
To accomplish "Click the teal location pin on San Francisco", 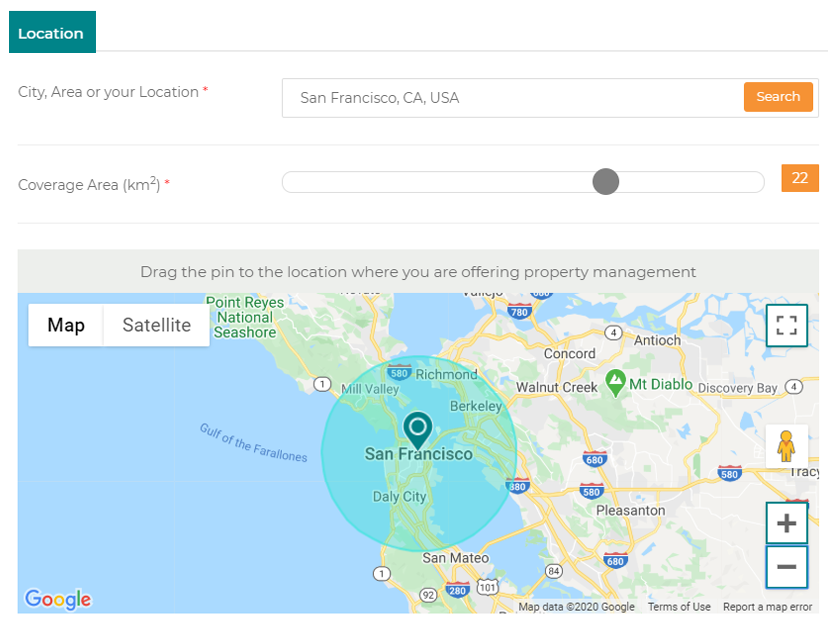I will (x=418, y=430).
